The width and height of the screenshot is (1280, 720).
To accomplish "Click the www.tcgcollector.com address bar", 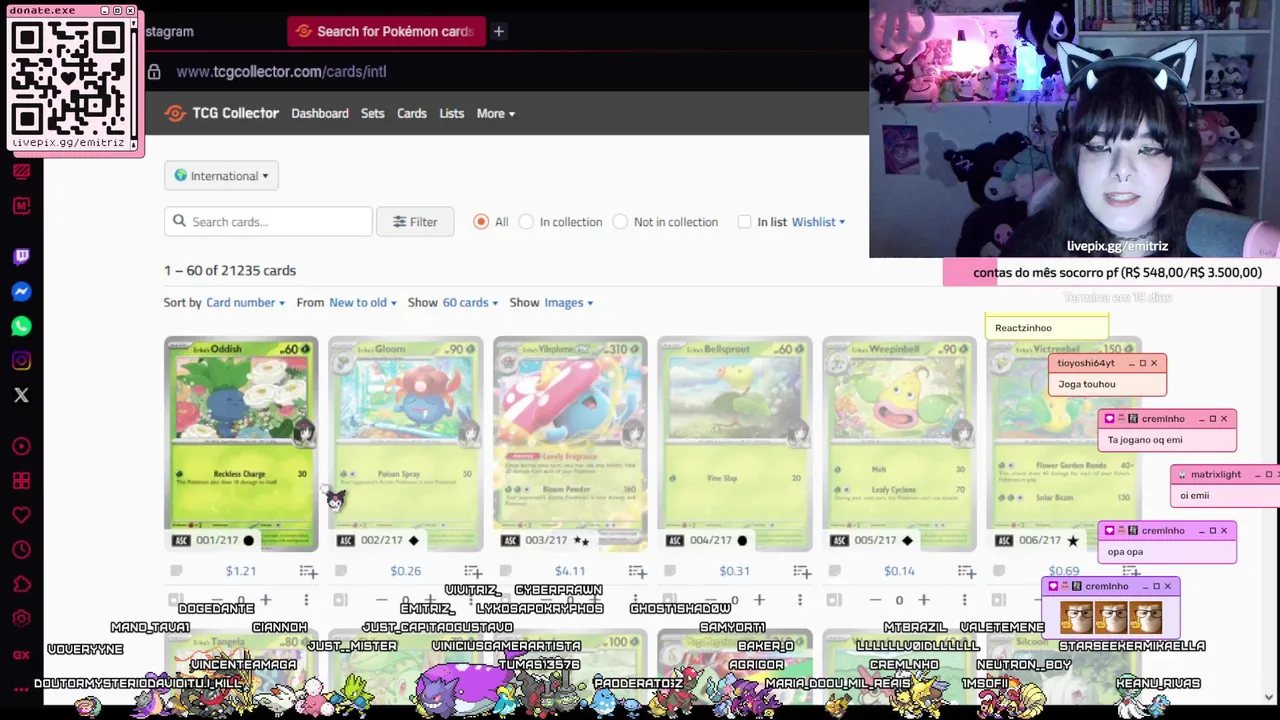I will pyautogui.click(x=281, y=72).
